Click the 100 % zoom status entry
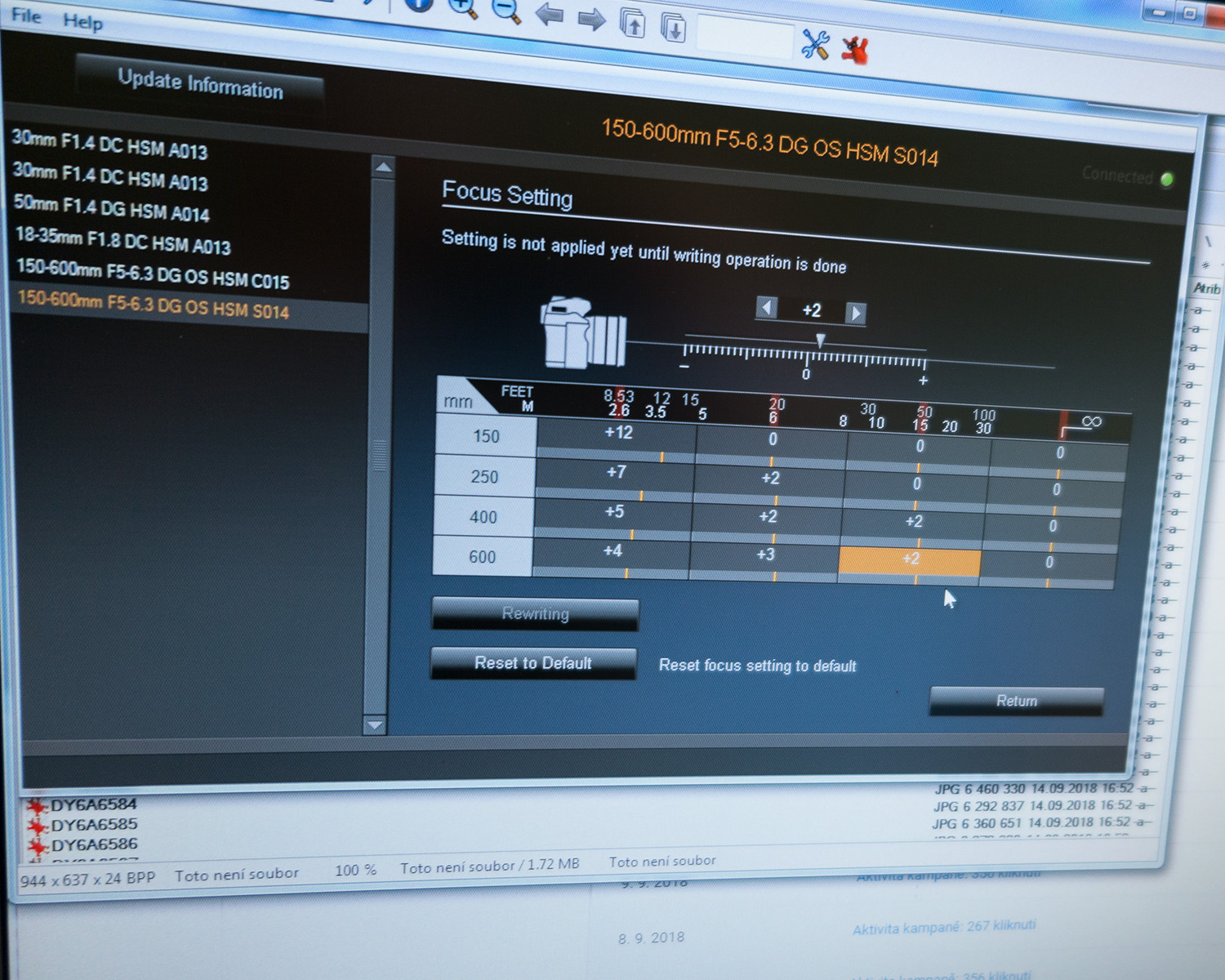This screenshot has width=1225, height=980. pos(355,870)
